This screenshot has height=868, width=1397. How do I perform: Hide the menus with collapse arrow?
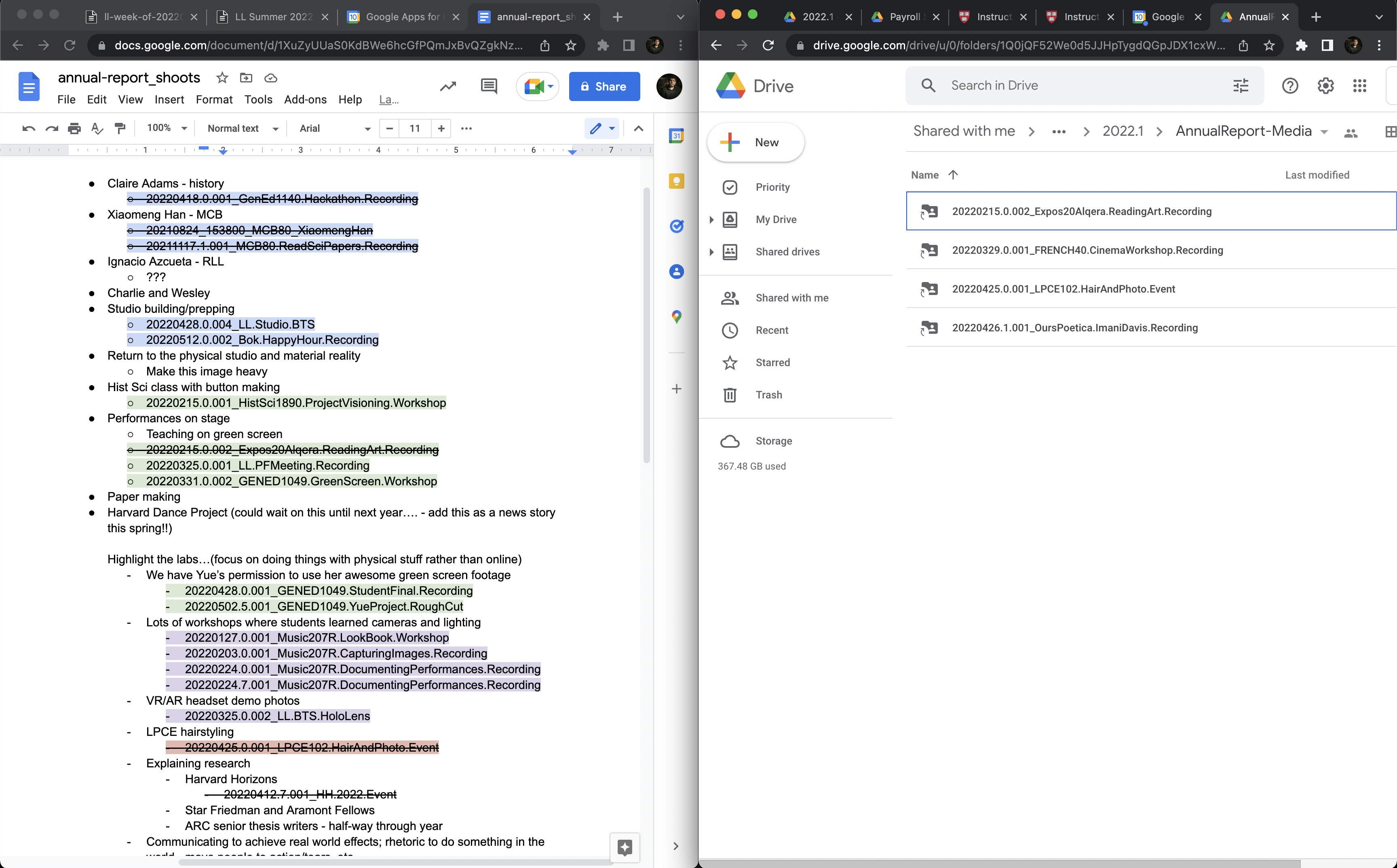(x=638, y=129)
